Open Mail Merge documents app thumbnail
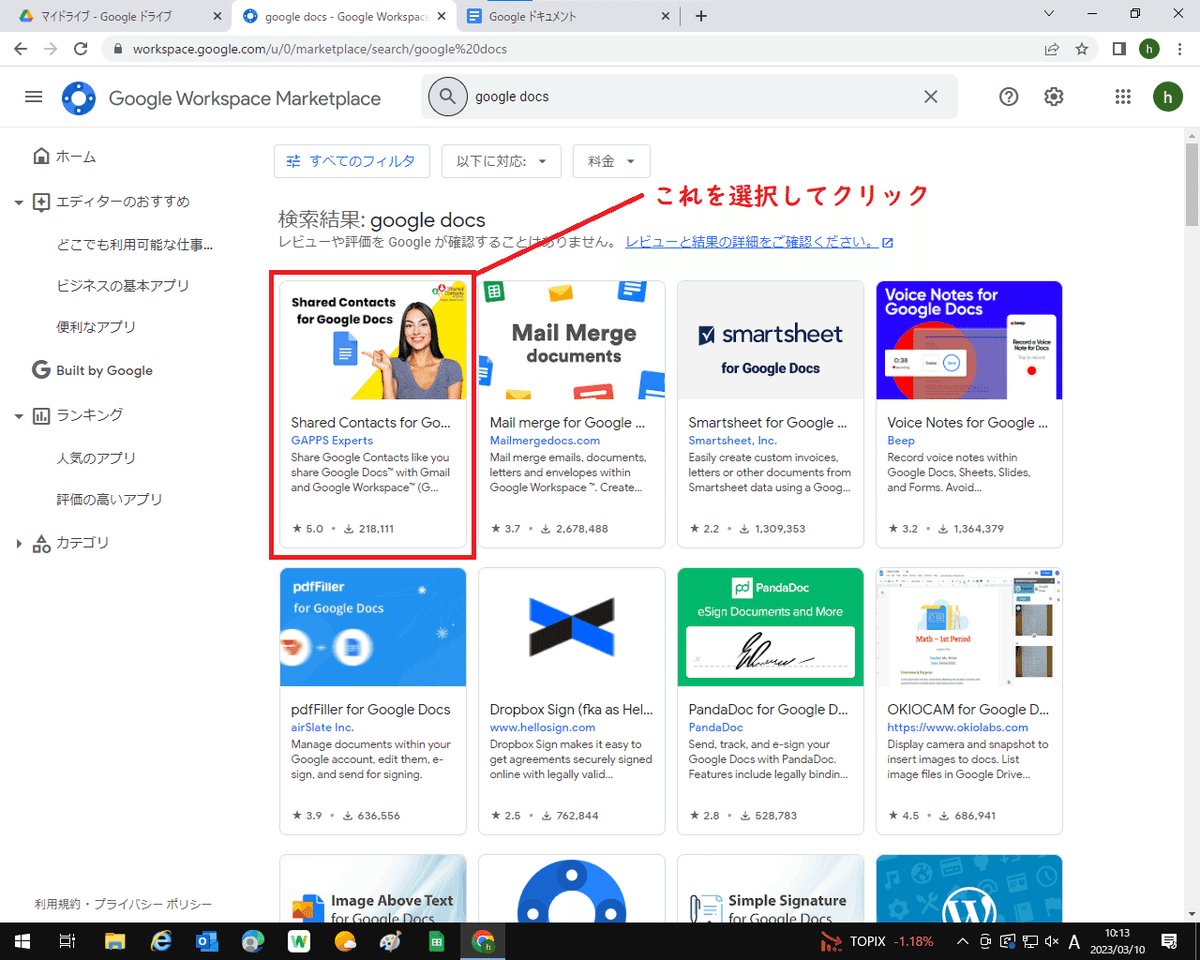Screen dimensions: 1200x960 tap(572, 340)
